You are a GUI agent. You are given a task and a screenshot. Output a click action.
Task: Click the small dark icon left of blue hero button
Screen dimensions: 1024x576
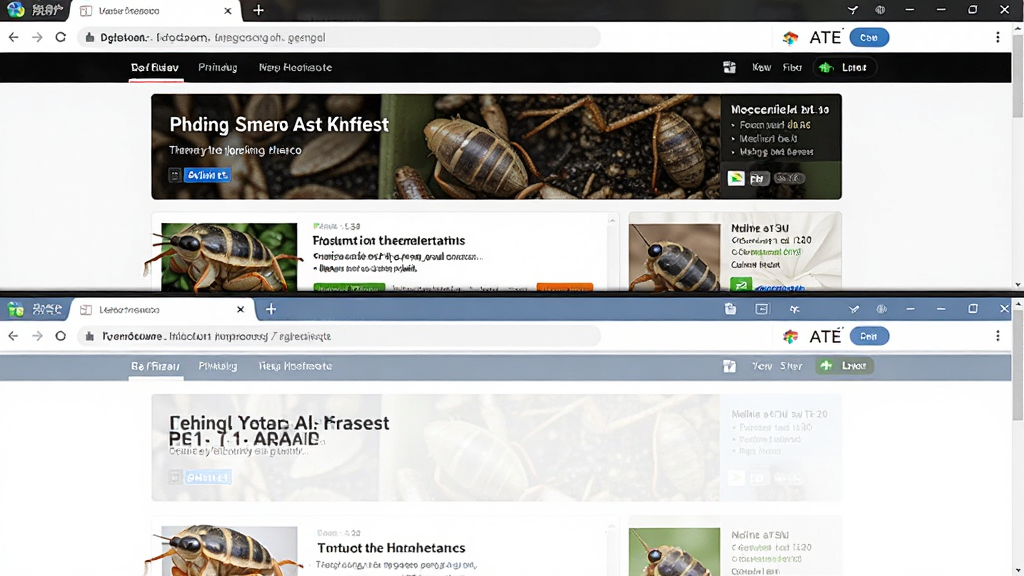pos(174,175)
